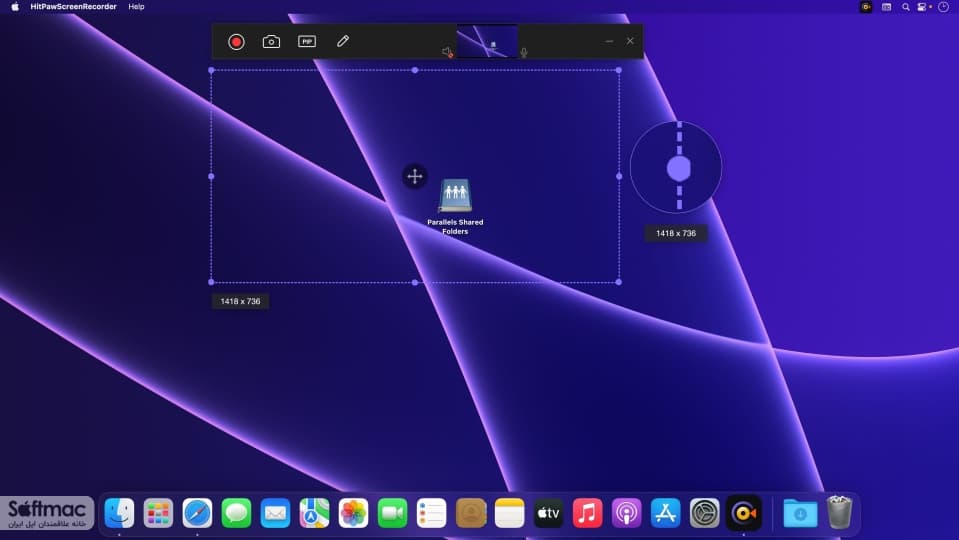The image size is (959, 540).
Task: Open the Apple menu
Action: point(15,7)
